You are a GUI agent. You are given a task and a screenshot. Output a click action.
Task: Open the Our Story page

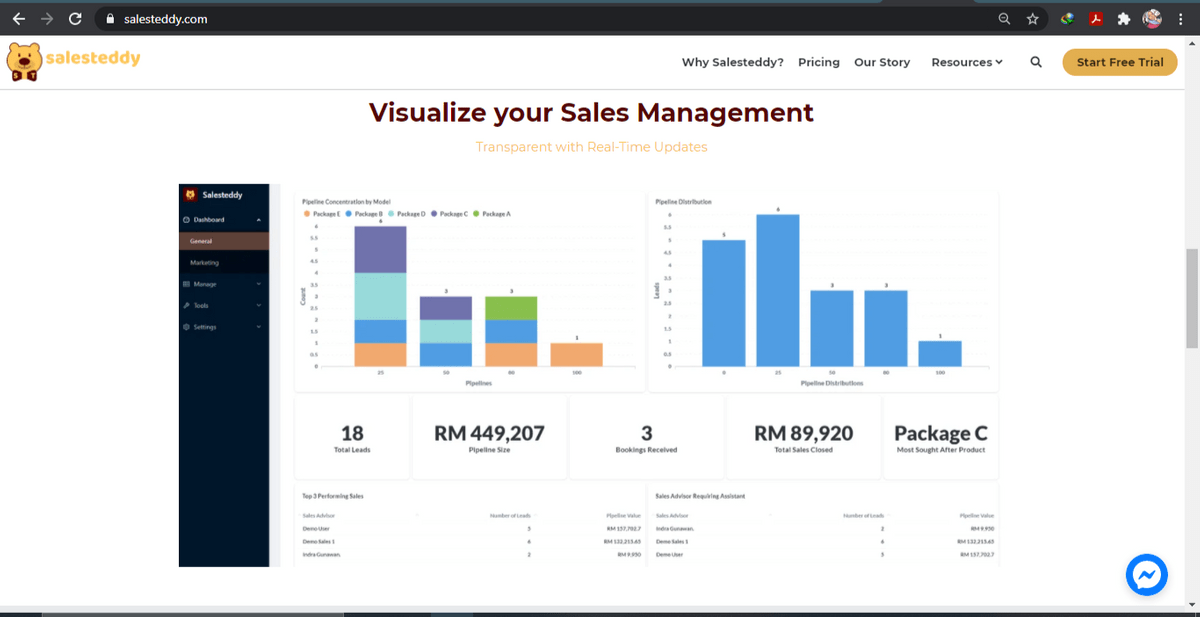882,62
